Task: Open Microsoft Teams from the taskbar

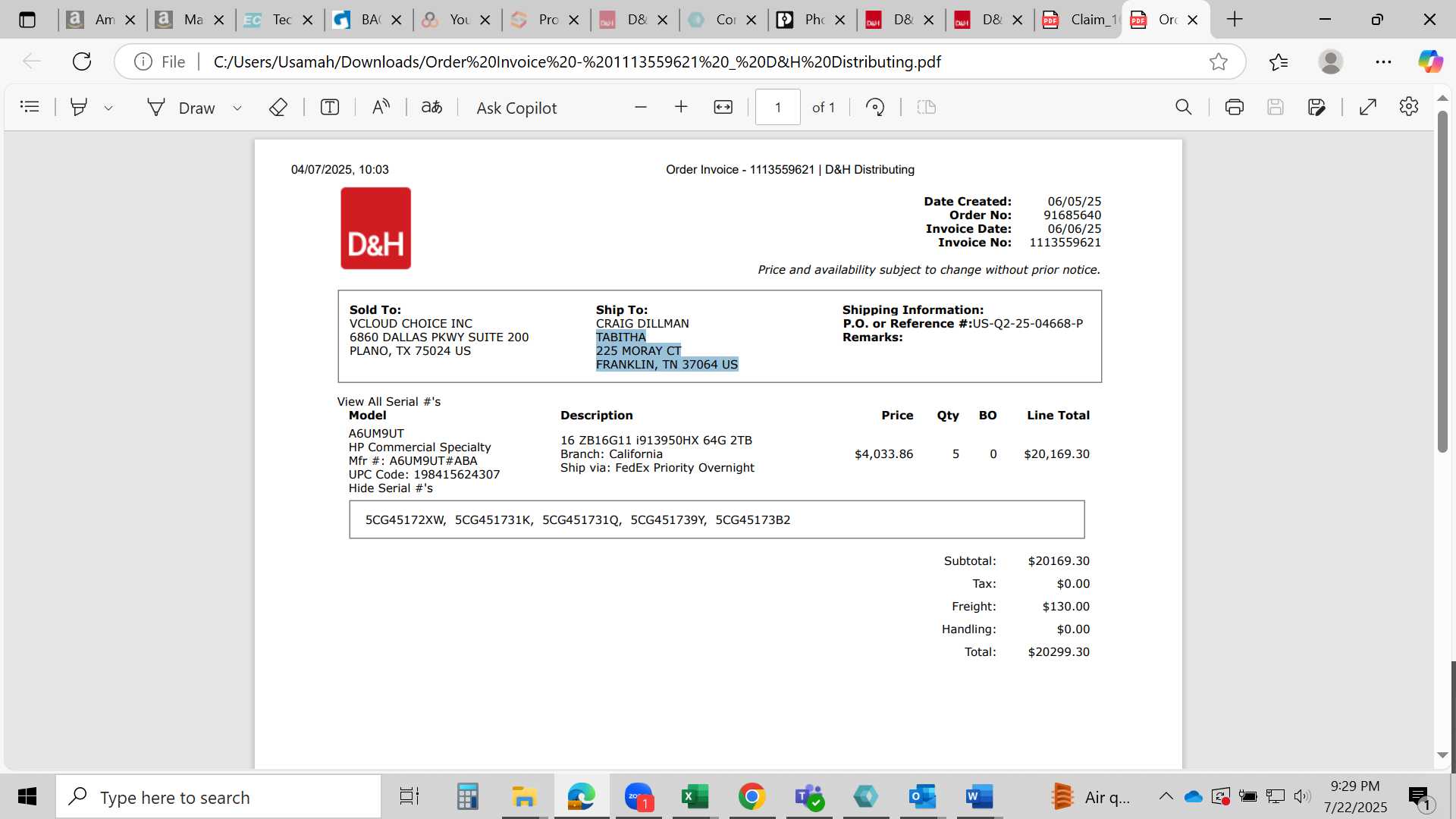Action: click(x=808, y=797)
